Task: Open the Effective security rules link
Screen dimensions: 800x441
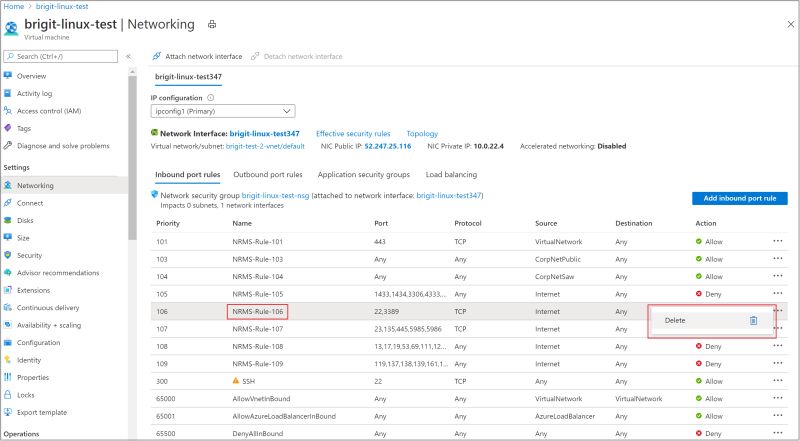Action: coord(352,133)
